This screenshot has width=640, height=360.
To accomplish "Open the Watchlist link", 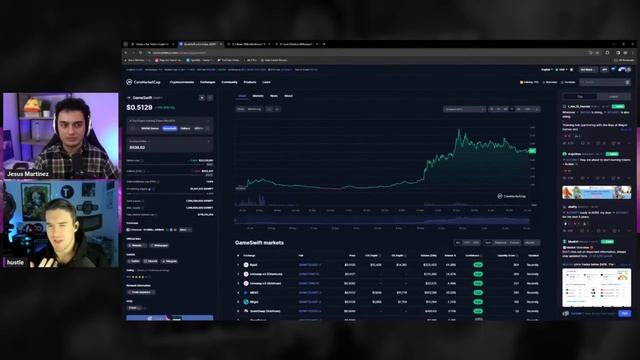I will click(550, 82).
